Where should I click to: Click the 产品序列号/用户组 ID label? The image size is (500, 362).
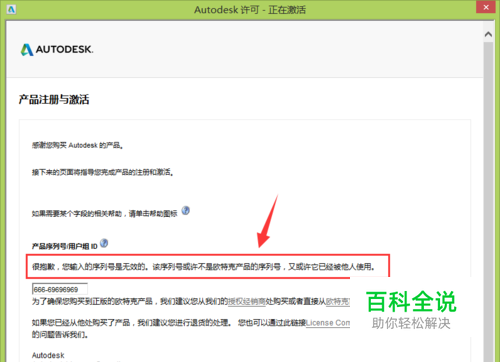64,246
